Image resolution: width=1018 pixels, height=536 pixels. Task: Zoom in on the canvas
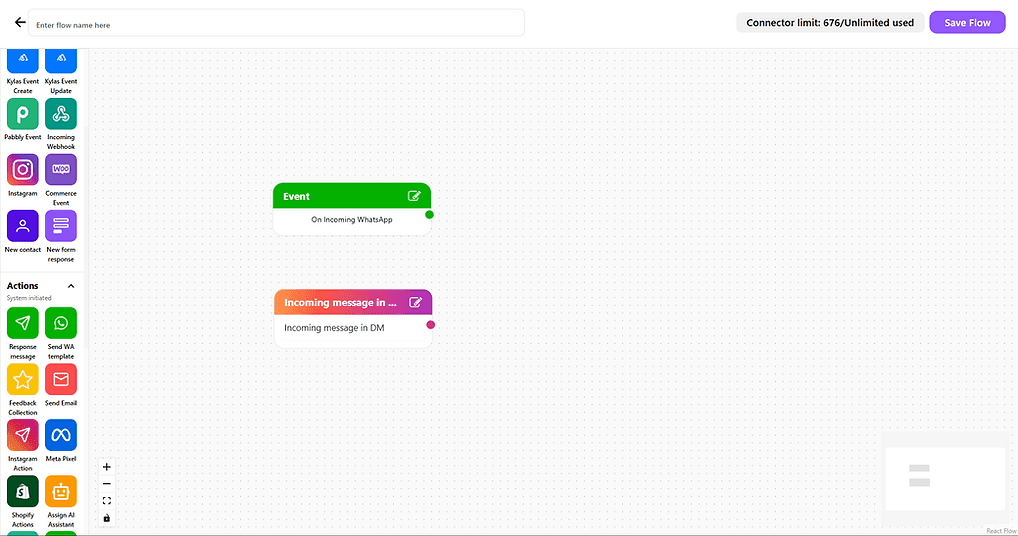[107, 467]
